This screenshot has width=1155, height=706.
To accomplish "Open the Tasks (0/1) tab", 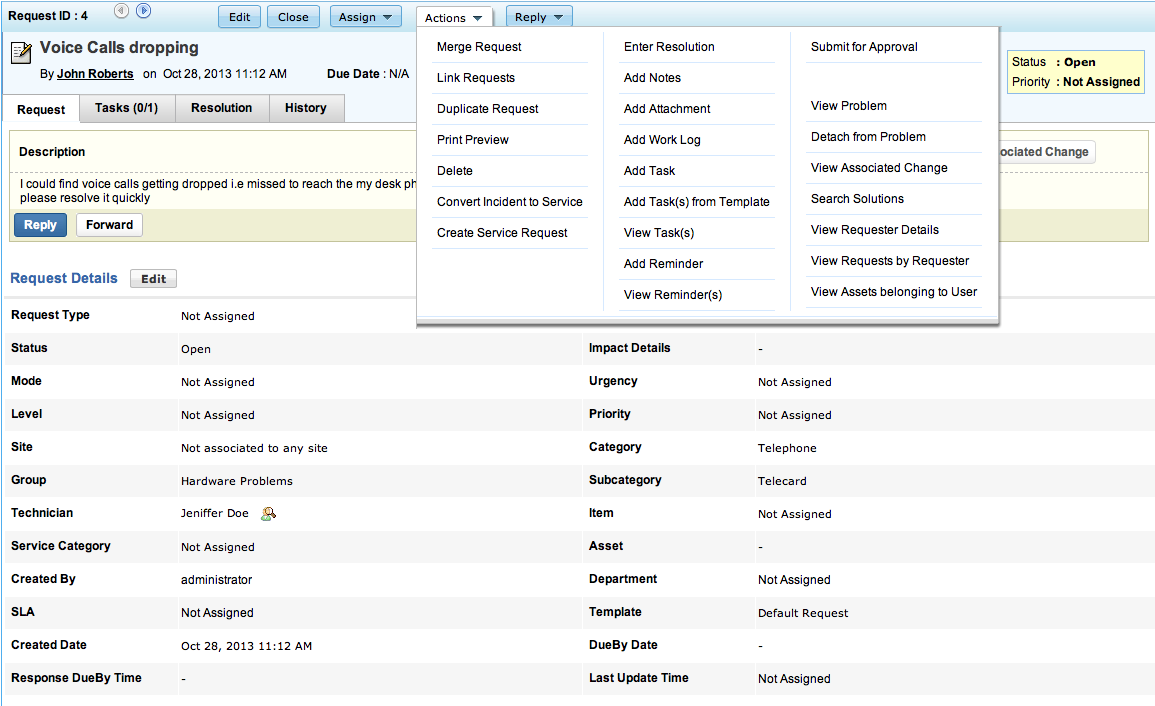I will [x=127, y=108].
